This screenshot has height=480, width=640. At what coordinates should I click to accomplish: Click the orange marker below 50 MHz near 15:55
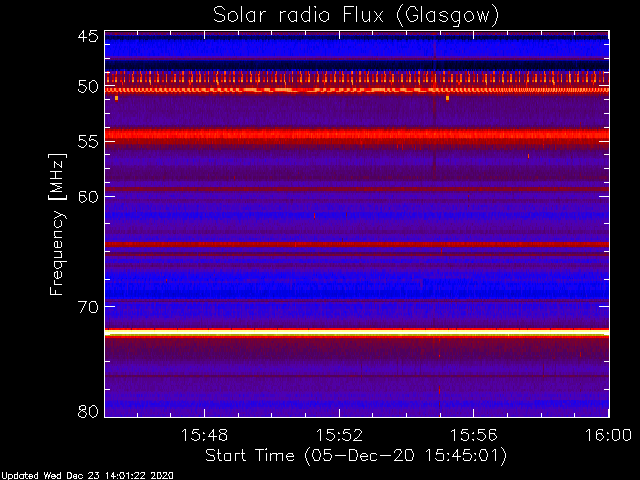(448, 98)
